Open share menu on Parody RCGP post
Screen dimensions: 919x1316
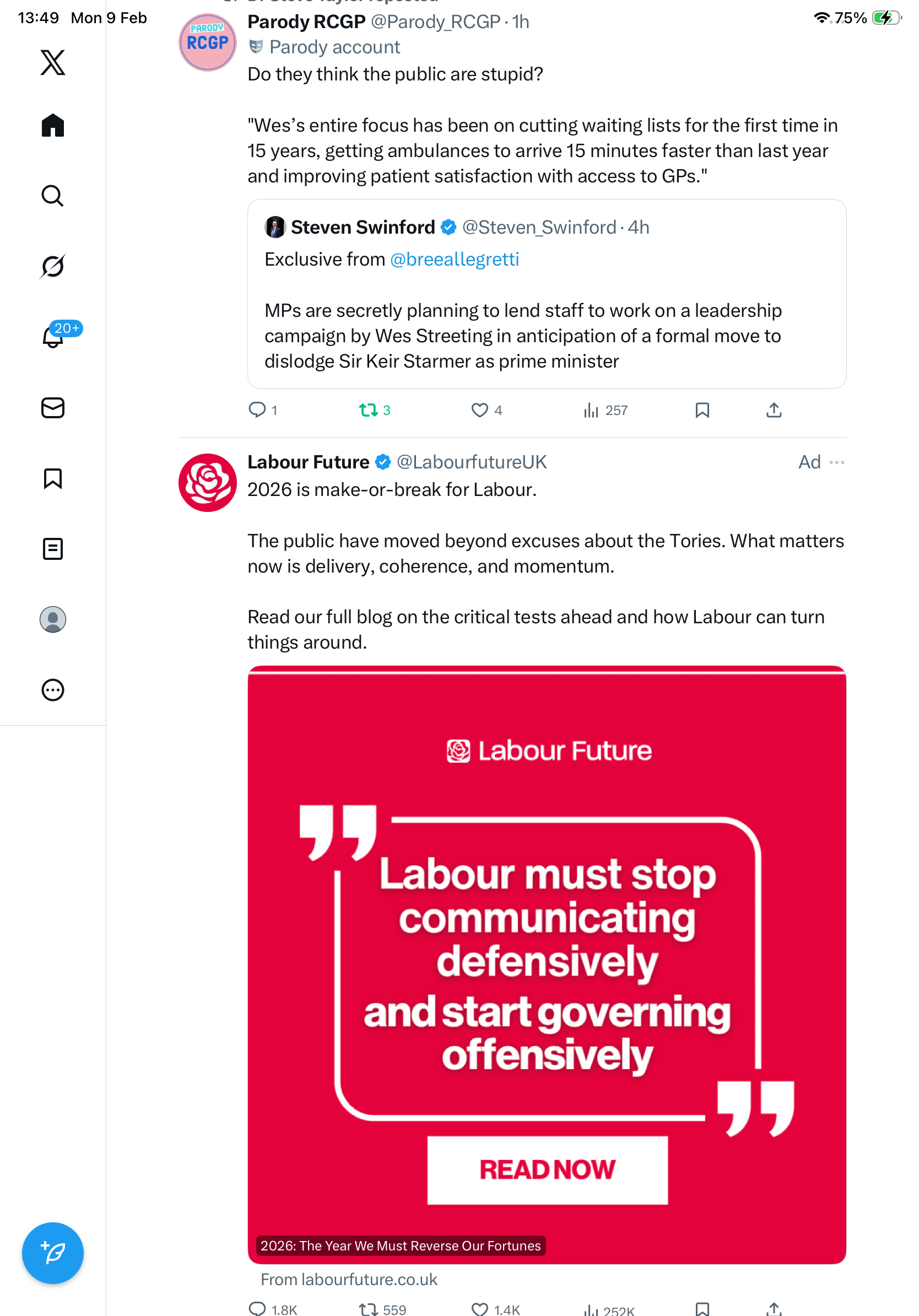click(x=774, y=411)
